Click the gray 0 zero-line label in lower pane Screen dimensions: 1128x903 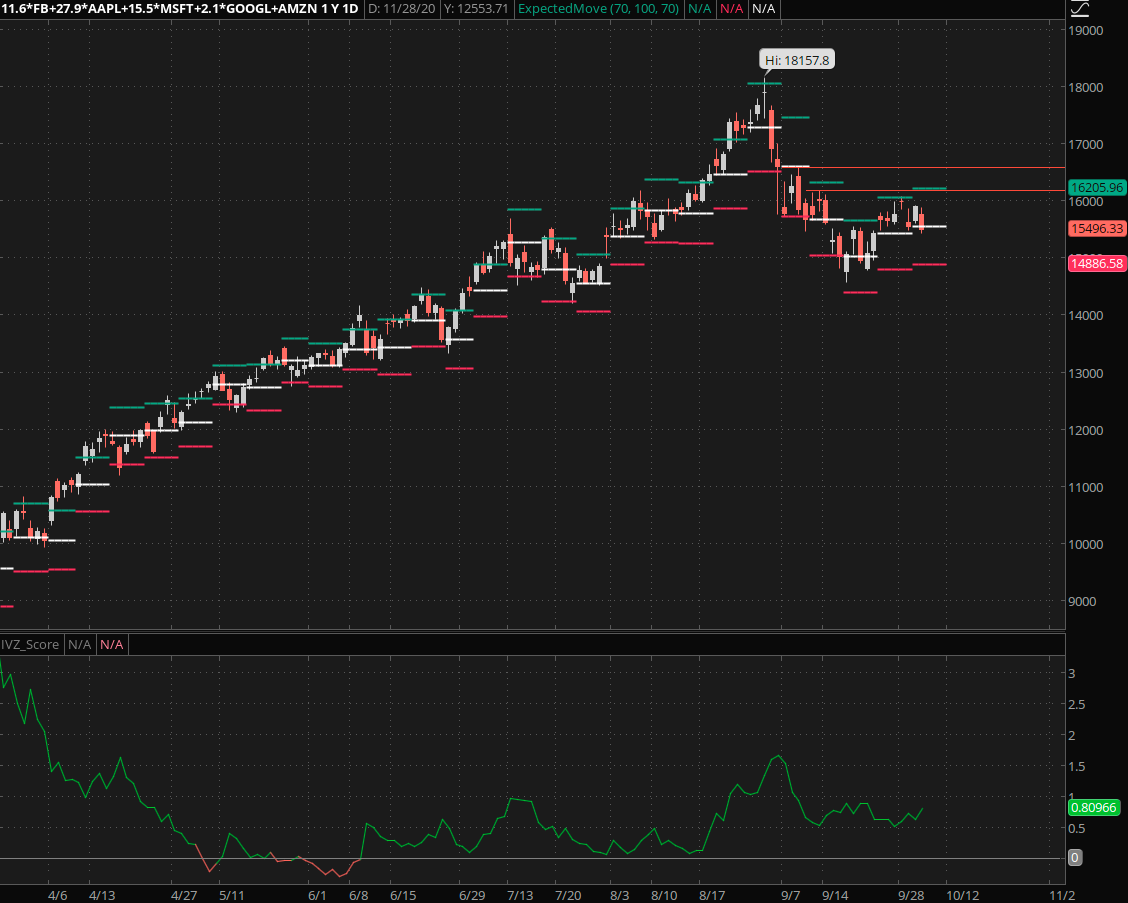point(1075,858)
